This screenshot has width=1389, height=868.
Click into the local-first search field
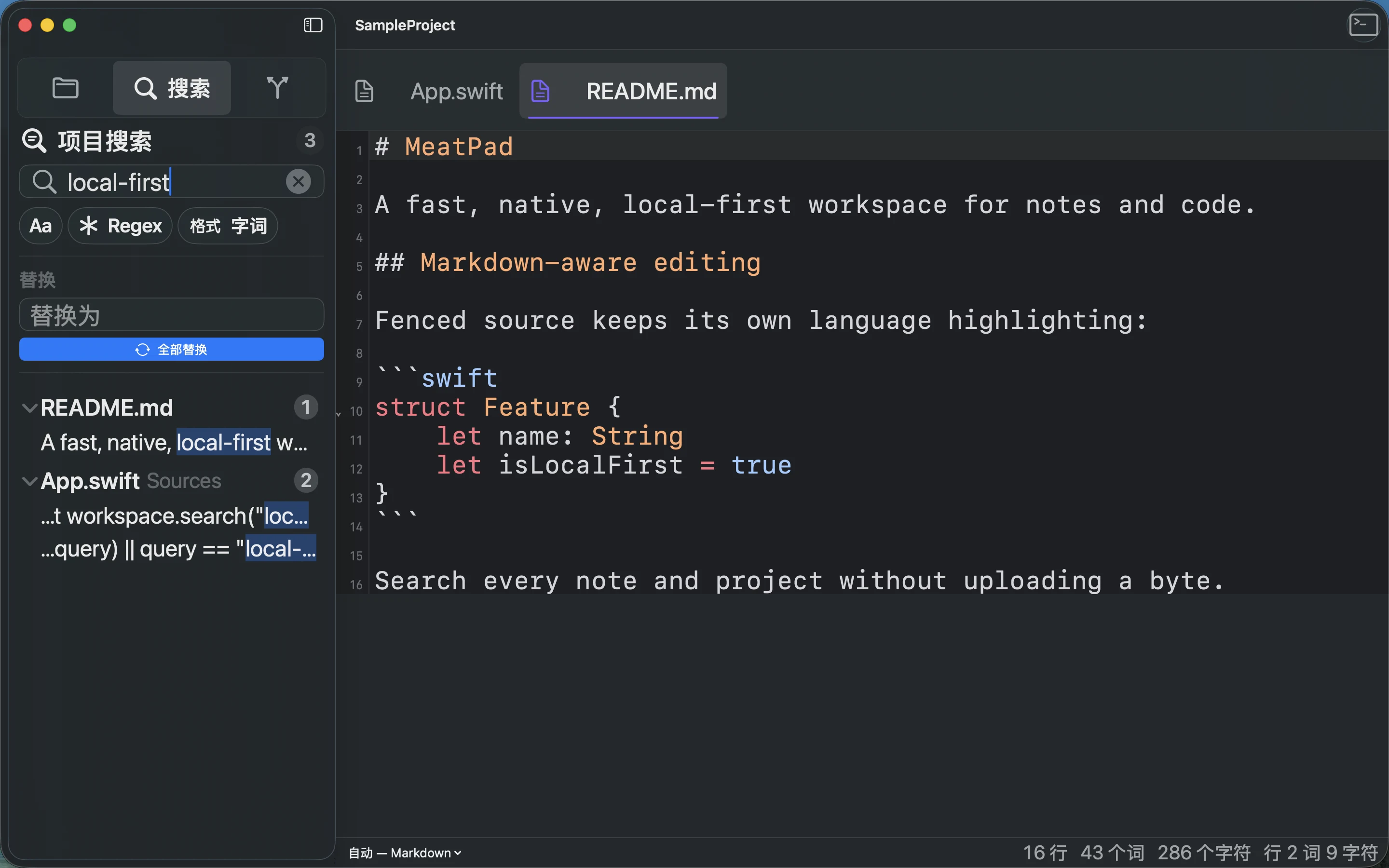tap(172, 181)
